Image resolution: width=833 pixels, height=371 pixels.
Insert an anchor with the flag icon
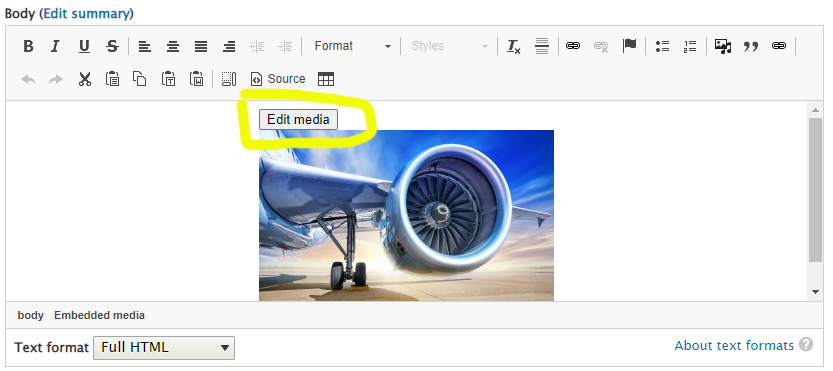pos(630,46)
